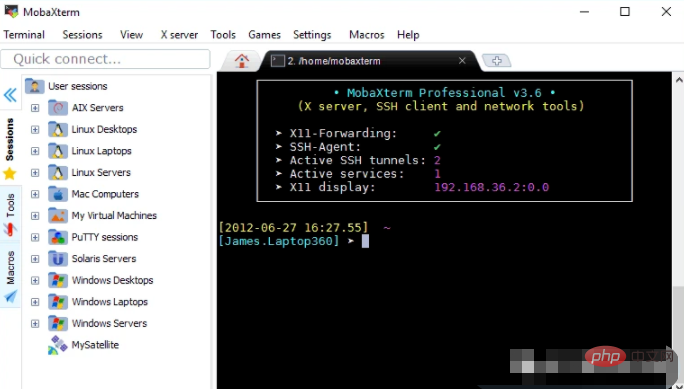Maximize the MobaXterm window
The width and height of the screenshot is (684, 389).
tap(625, 12)
